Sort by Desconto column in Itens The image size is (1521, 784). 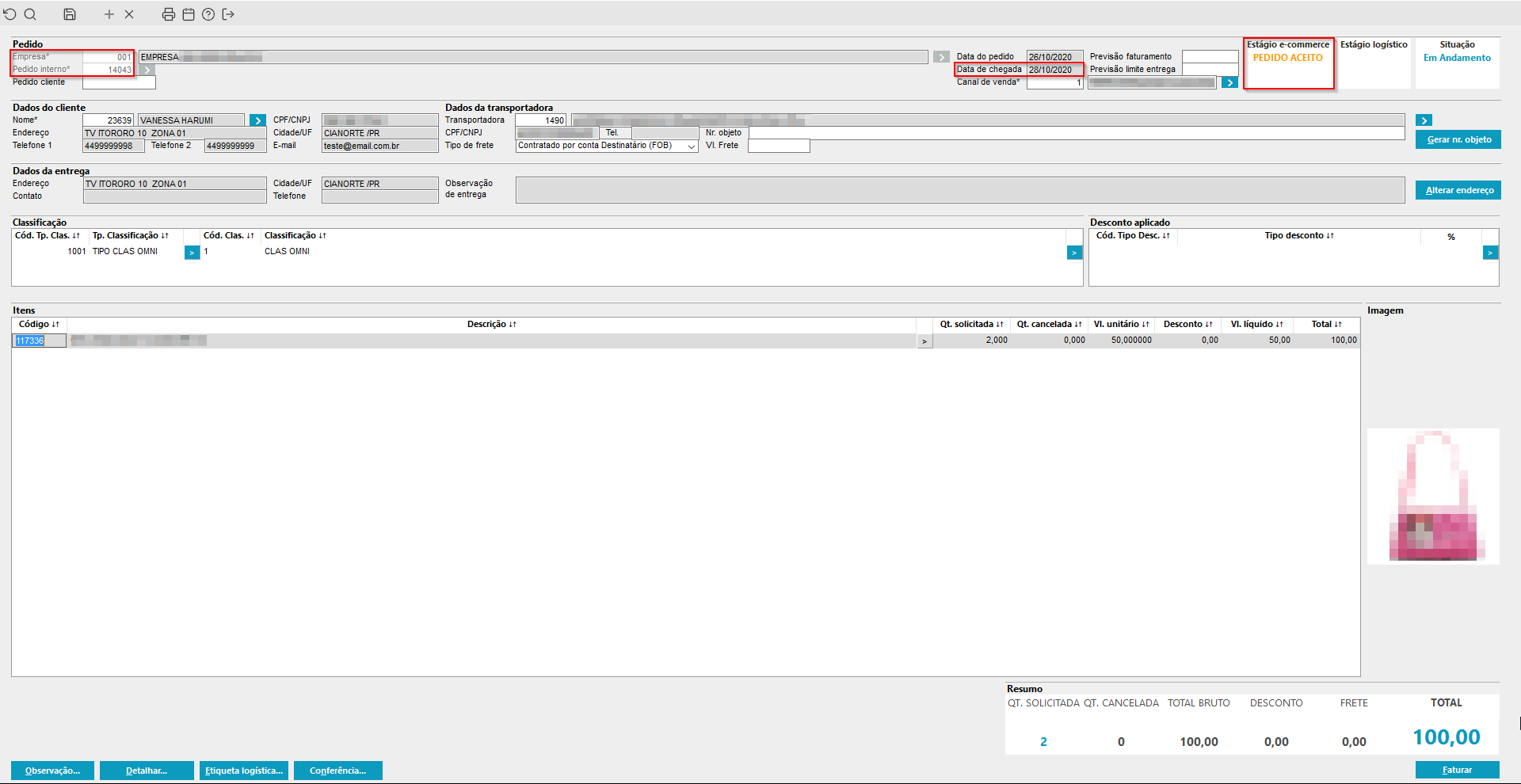(1187, 324)
